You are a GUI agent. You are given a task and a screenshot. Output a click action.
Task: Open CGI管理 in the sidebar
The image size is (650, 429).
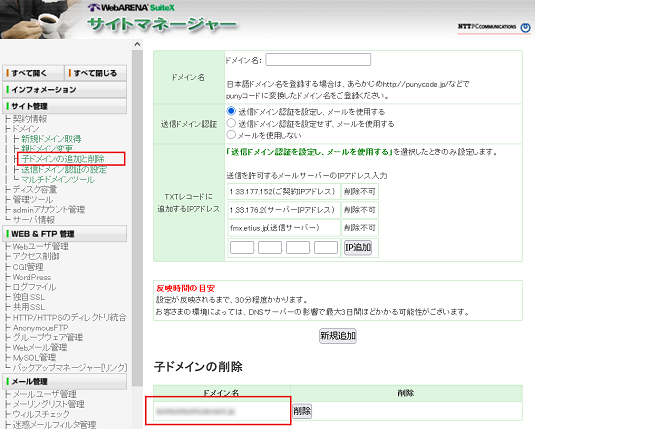[28, 267]
